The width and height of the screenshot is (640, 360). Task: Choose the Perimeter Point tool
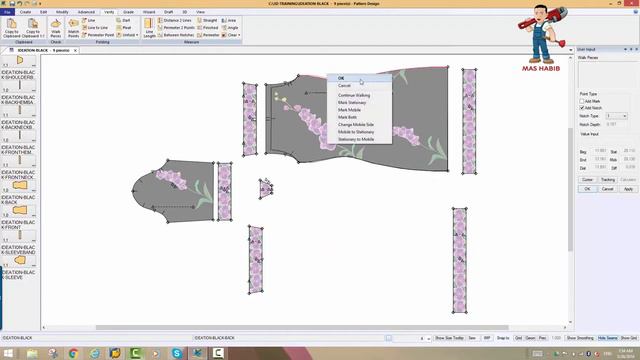98,35
